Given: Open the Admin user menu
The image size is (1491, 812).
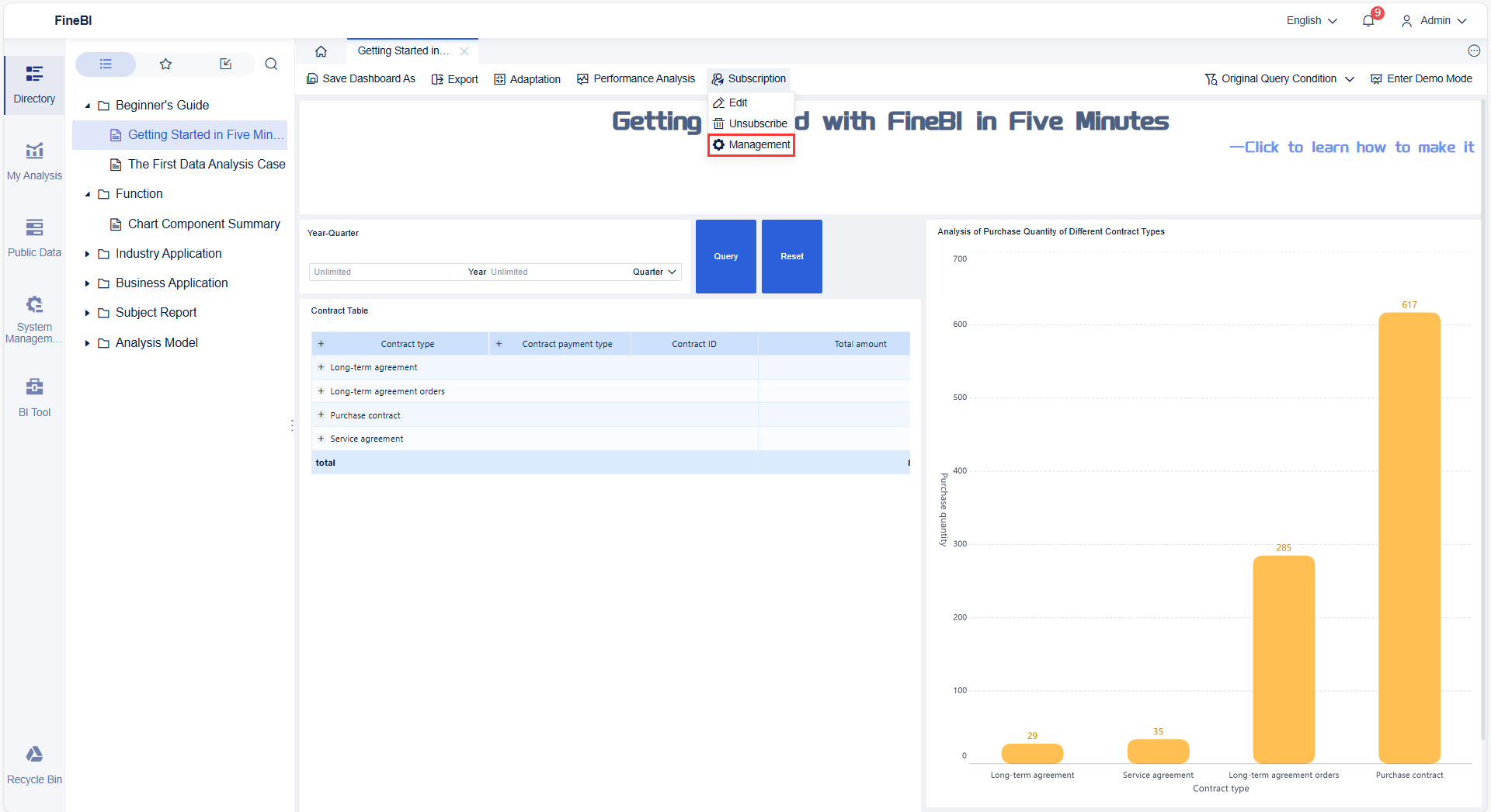Looking at the screenshot, I should (1434, 21).
